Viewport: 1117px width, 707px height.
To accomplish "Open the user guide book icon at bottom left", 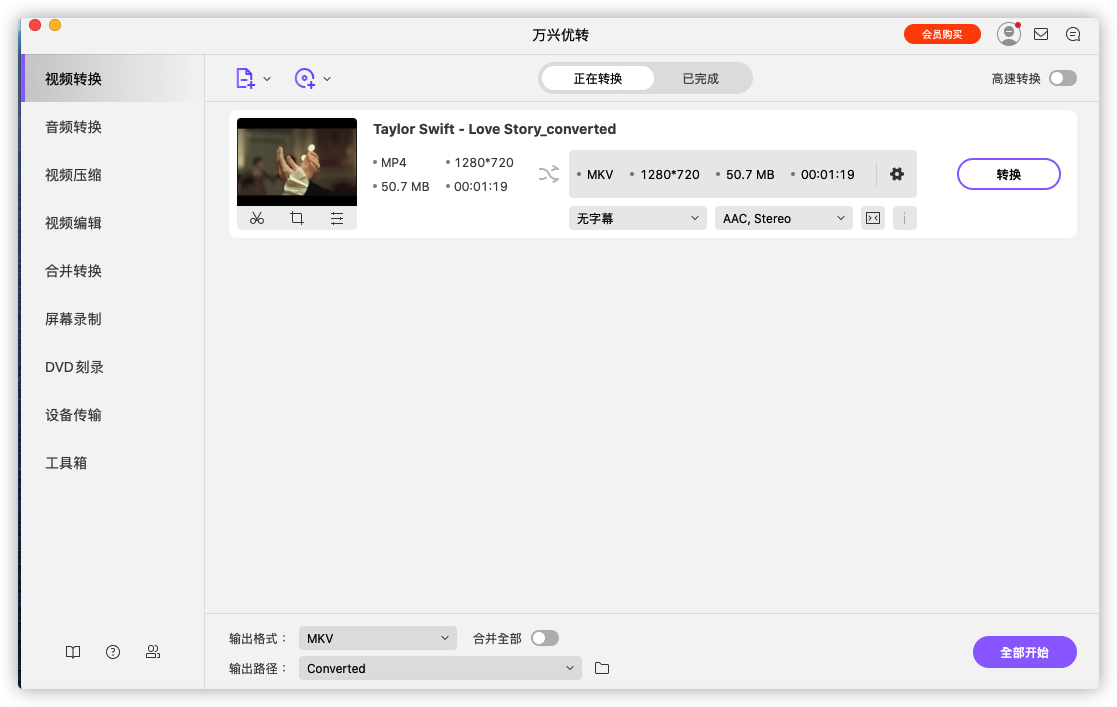I will click(72, 651).
